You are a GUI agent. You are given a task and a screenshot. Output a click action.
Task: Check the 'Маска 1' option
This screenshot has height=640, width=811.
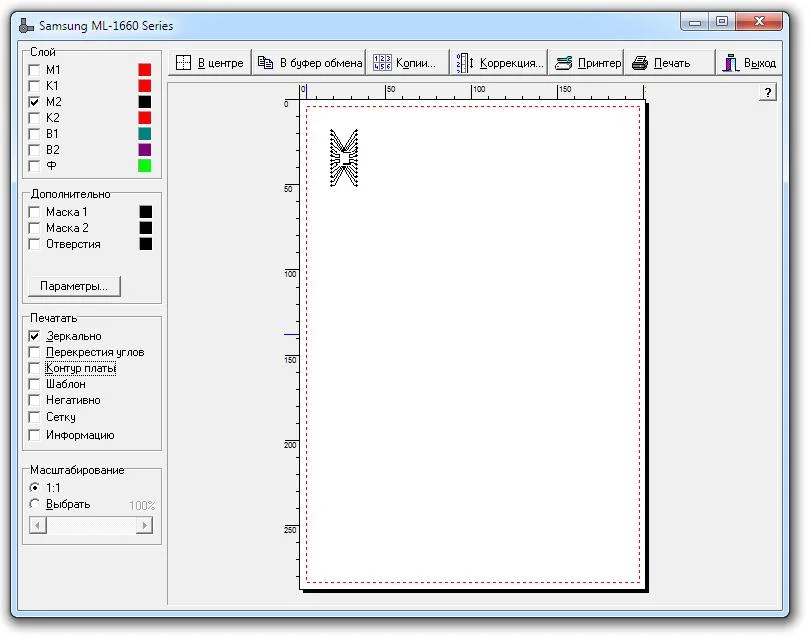coord(34,212)
